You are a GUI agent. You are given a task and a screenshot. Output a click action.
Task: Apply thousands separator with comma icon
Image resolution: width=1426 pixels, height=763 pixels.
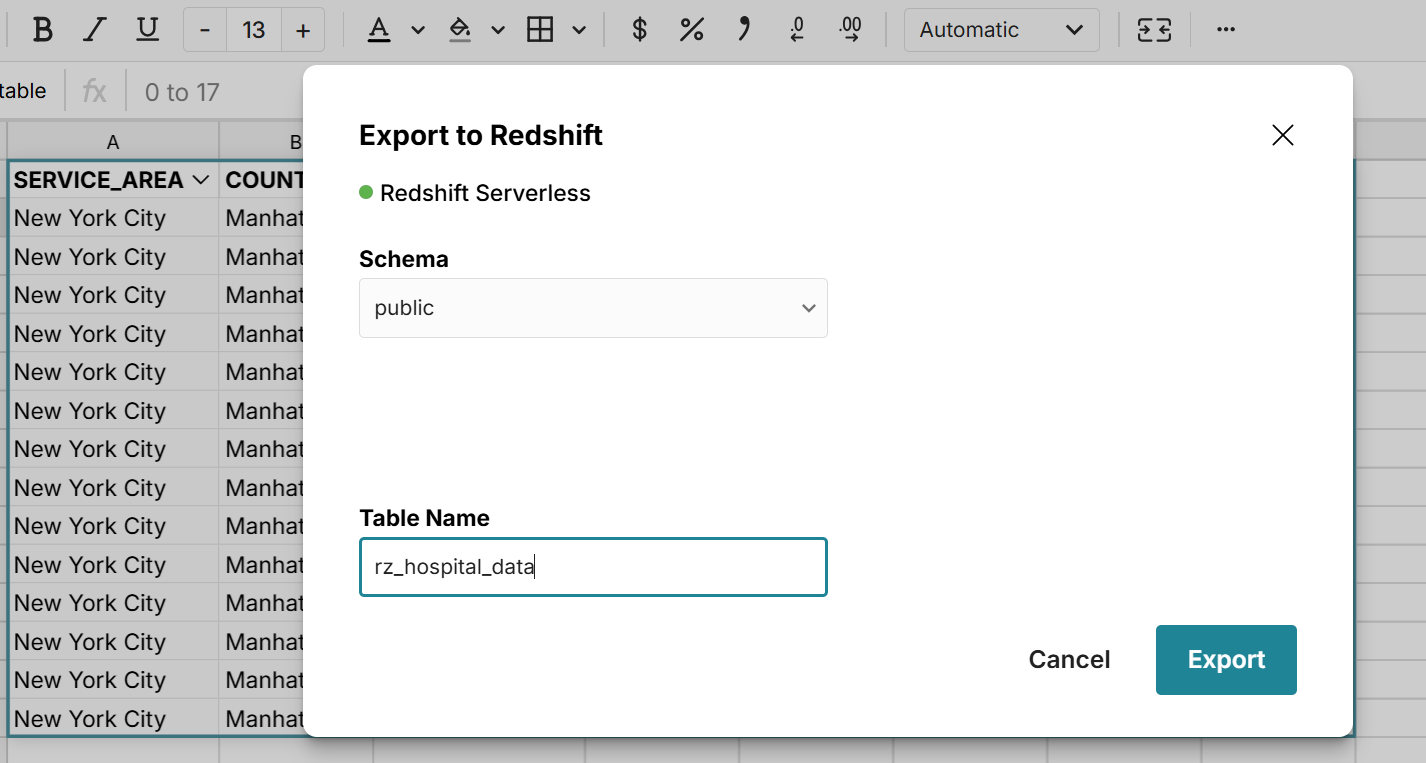743,30
